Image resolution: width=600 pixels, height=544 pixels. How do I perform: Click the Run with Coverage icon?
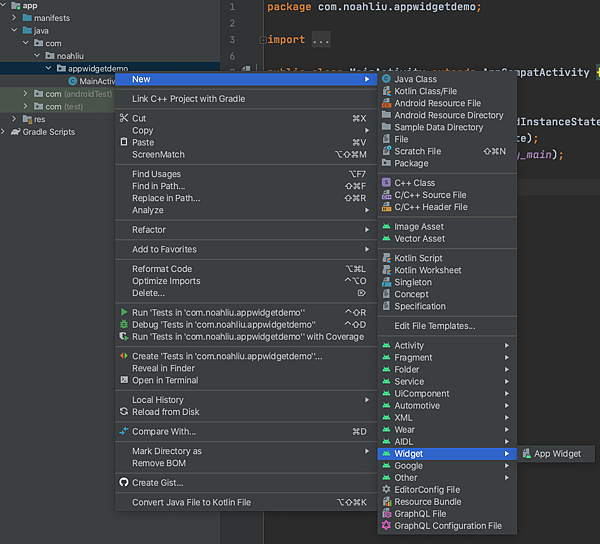click(x=124, y=336)
